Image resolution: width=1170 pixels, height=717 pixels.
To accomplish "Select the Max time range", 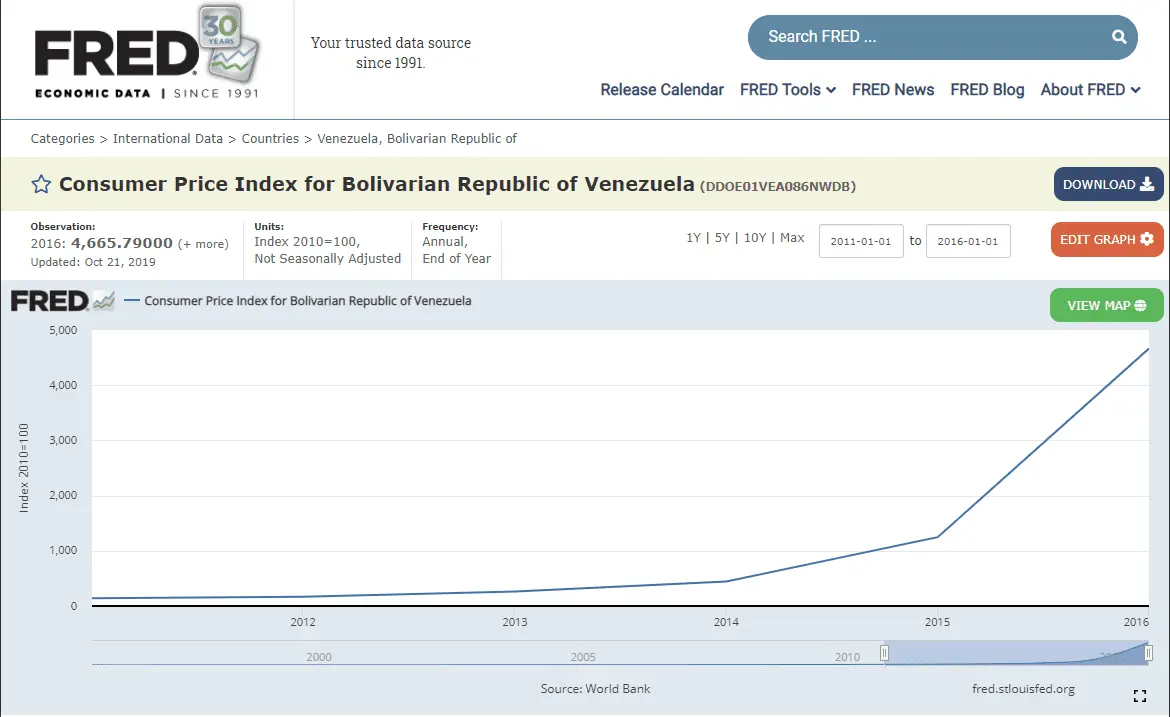I will (792, 238).
